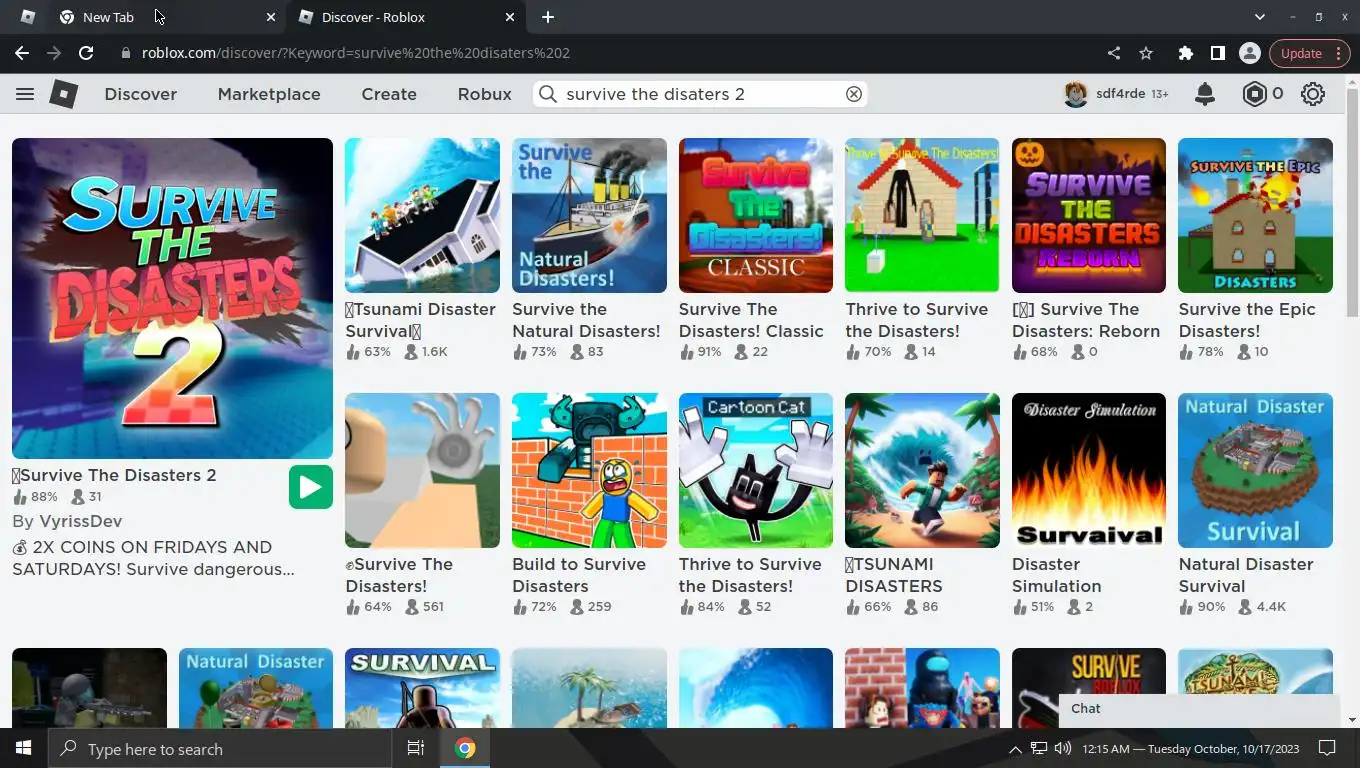1360x768 pixels.
Task: Open Survive The Disasters: Reborn thumbnail
Action: point(1089,215)
